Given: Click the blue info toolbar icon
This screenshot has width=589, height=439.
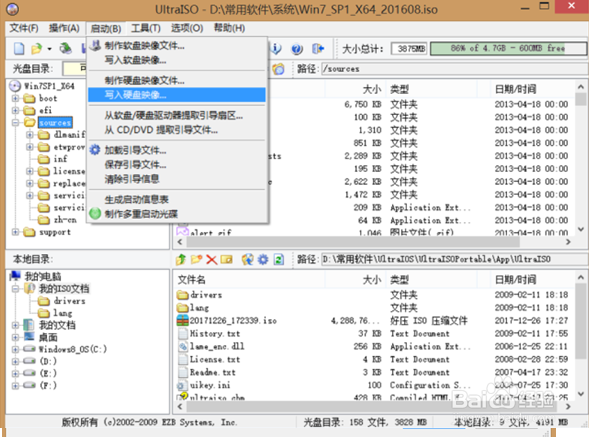Looking at the screenshot, I should click(276, 48).
